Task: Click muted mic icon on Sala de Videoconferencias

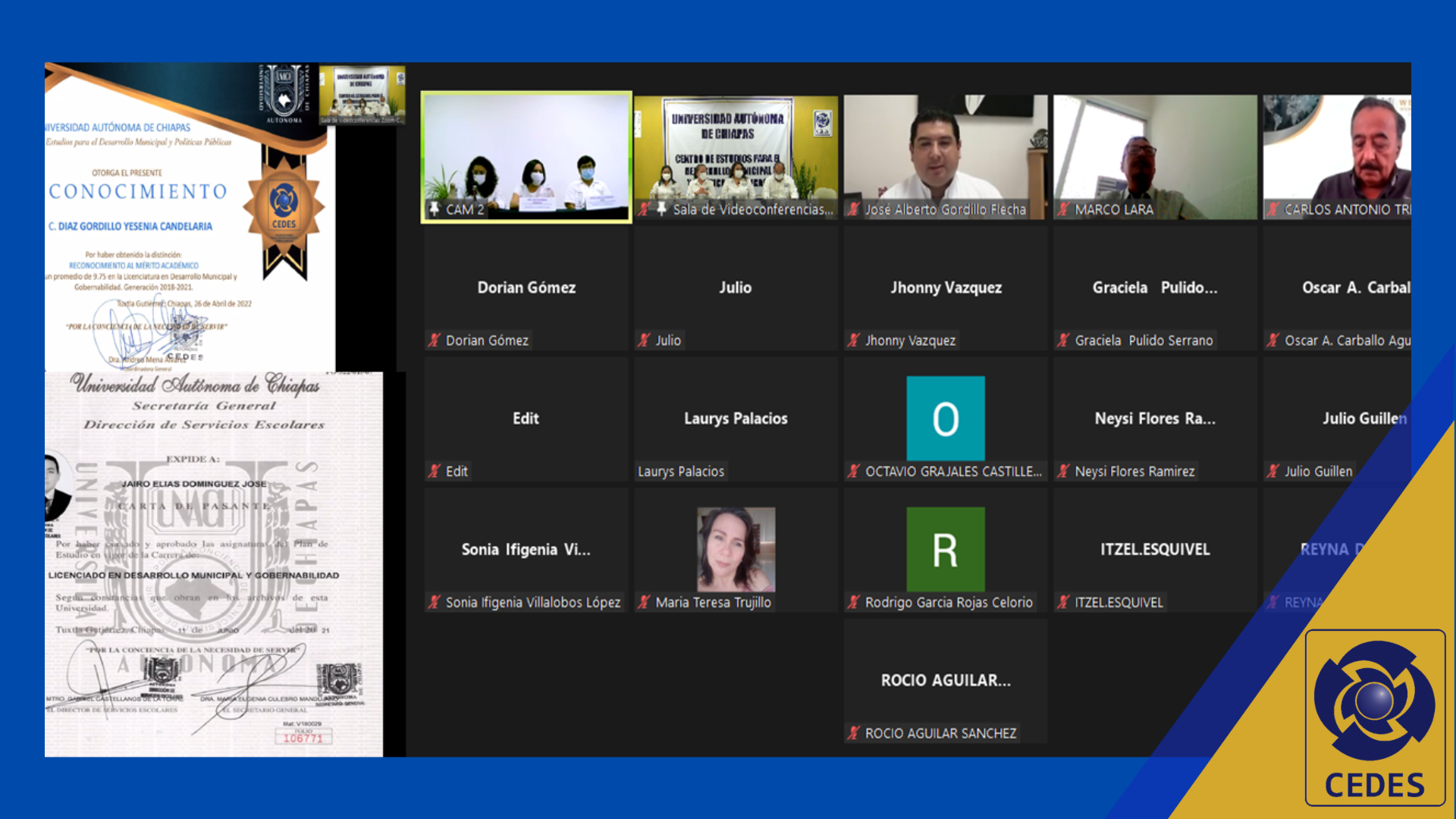Action: (x=644, y=209)
